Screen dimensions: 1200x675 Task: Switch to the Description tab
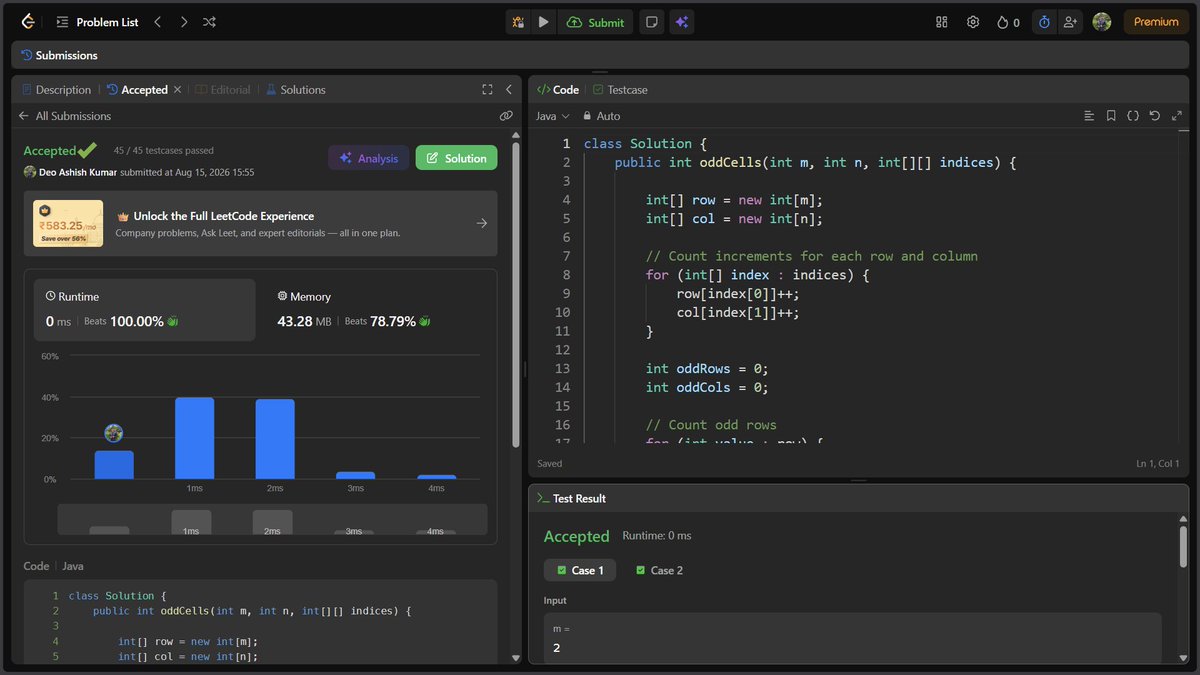click(56, 90)
